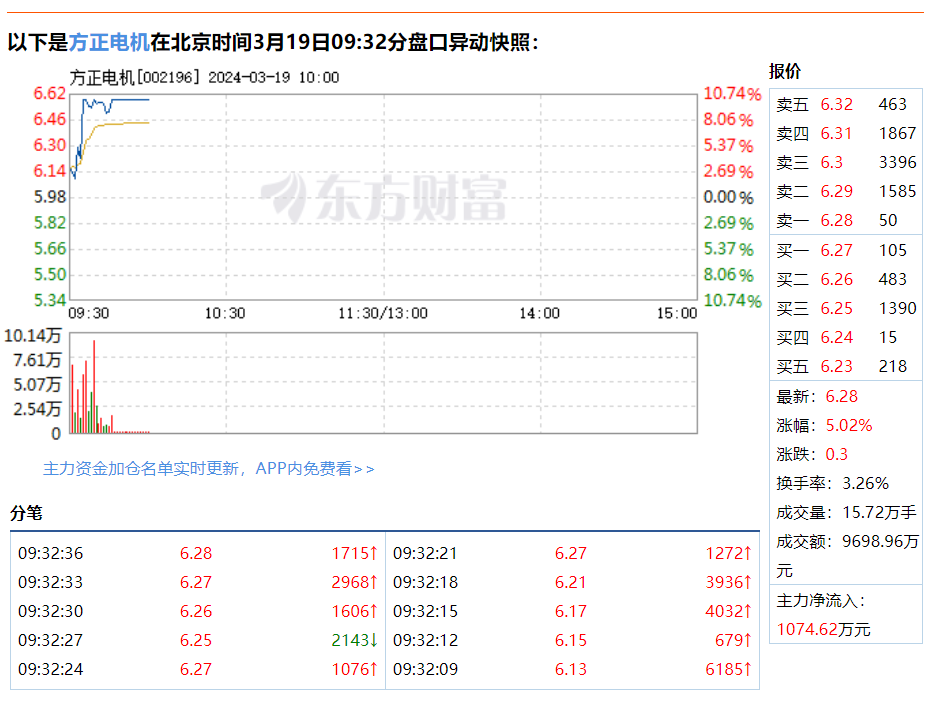Click the 2.54万 volume axis label
The width and height of the screenshot is (936, 704).
click(37, 409)
